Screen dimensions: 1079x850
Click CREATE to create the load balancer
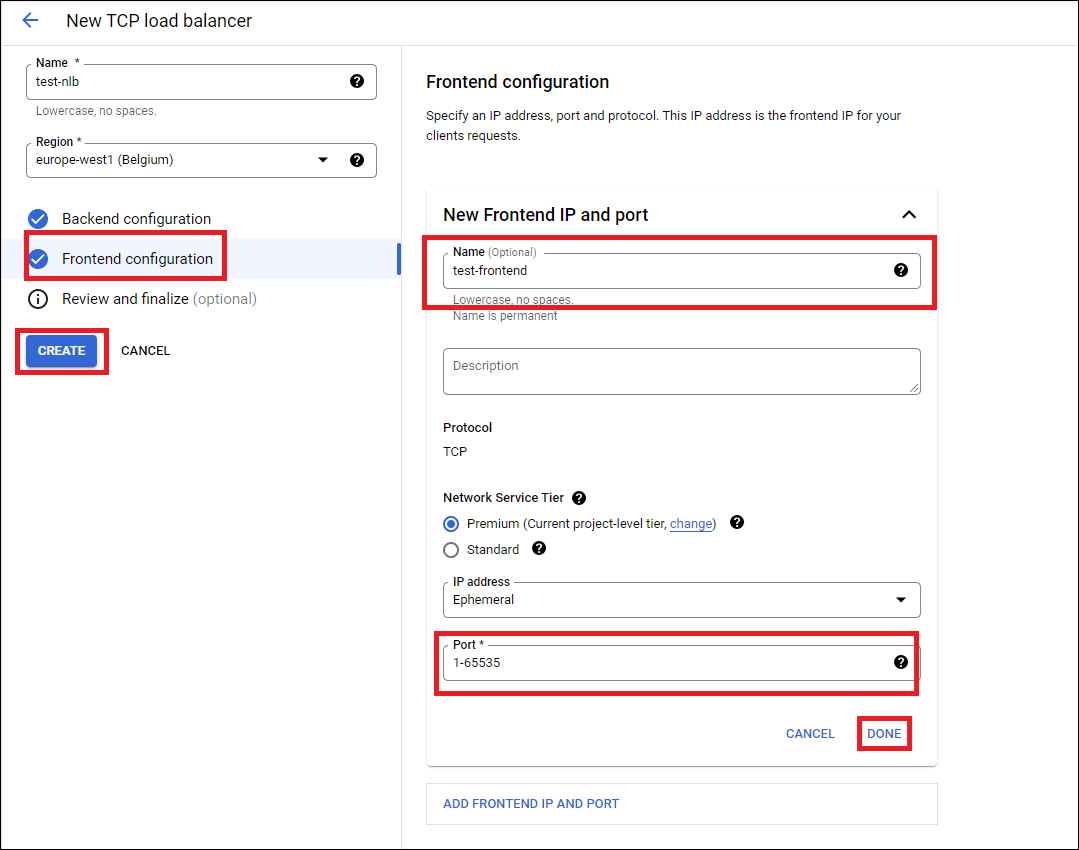(x=61, y=350)
